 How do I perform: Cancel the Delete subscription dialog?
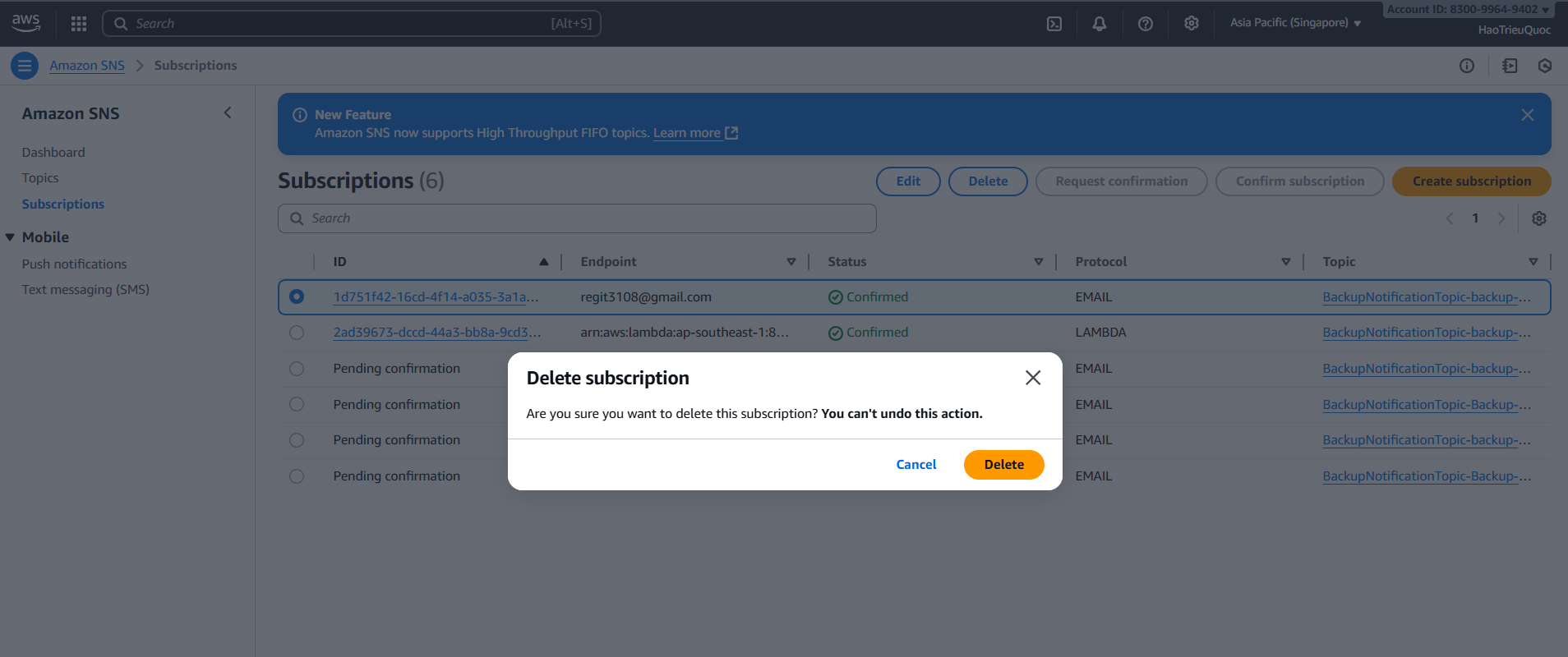pos(916,465)
